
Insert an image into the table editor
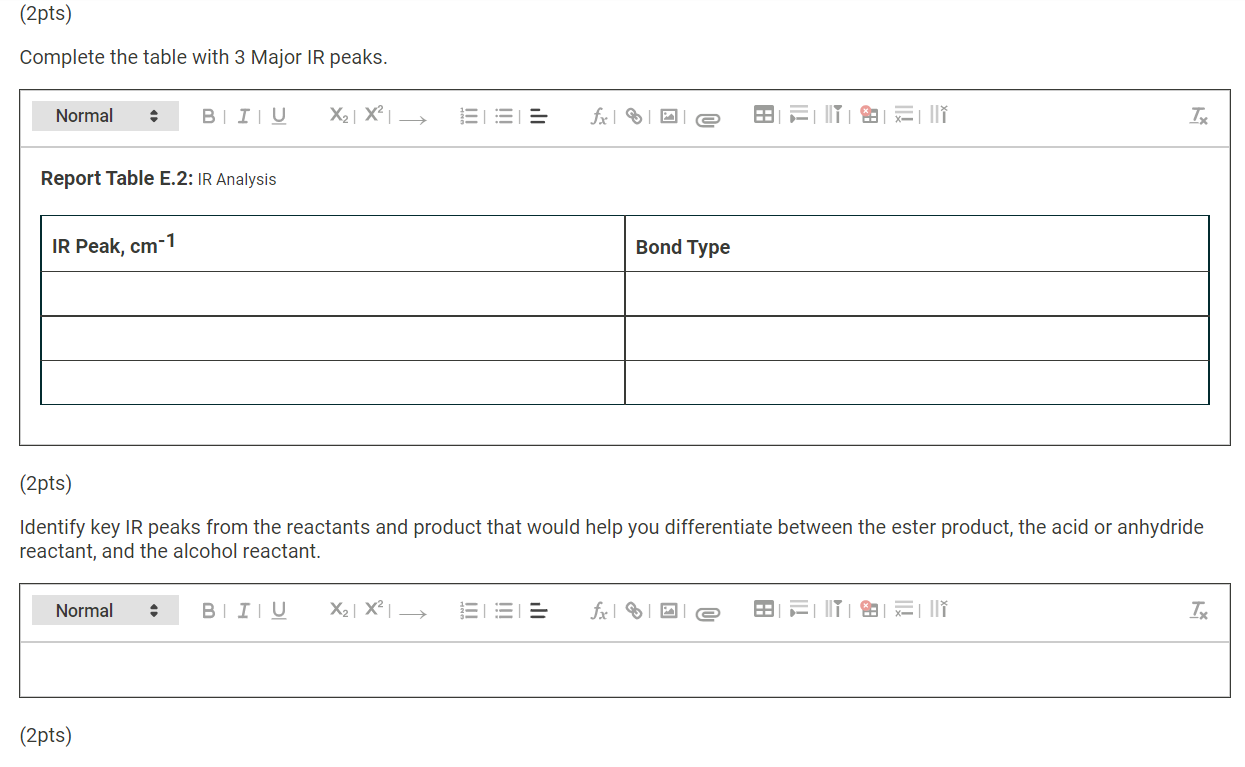[x=668, y=115]
